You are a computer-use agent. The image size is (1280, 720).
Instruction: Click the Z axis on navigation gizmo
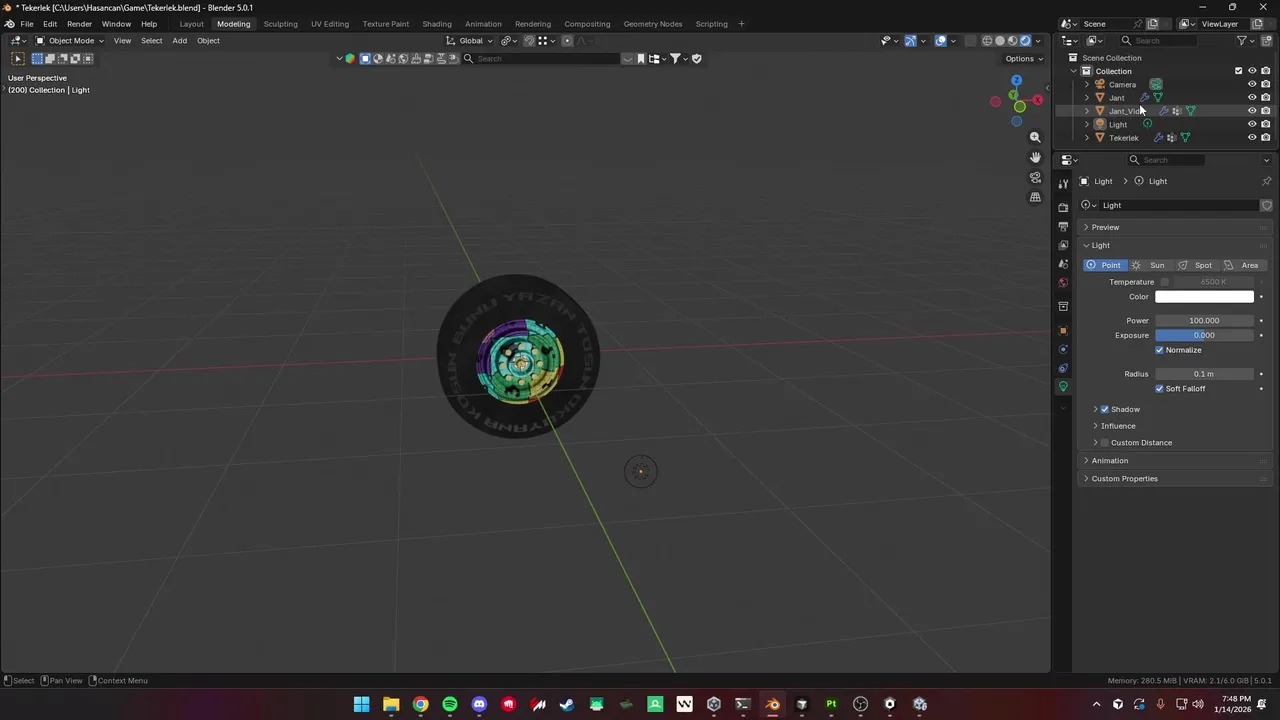click(1016, 80)
